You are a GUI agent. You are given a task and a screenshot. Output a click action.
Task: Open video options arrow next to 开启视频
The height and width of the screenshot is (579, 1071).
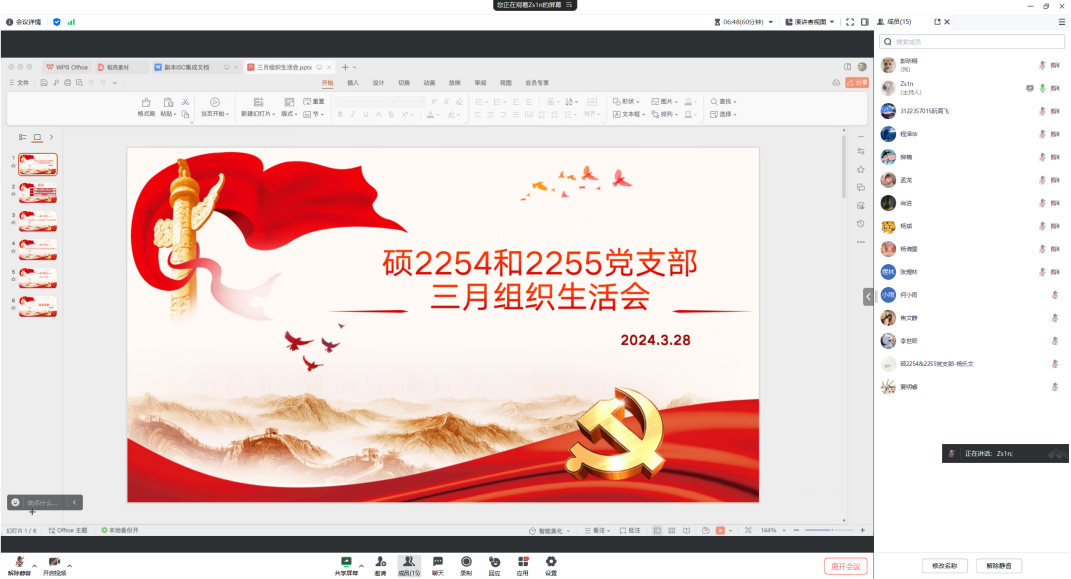(70, 566)
